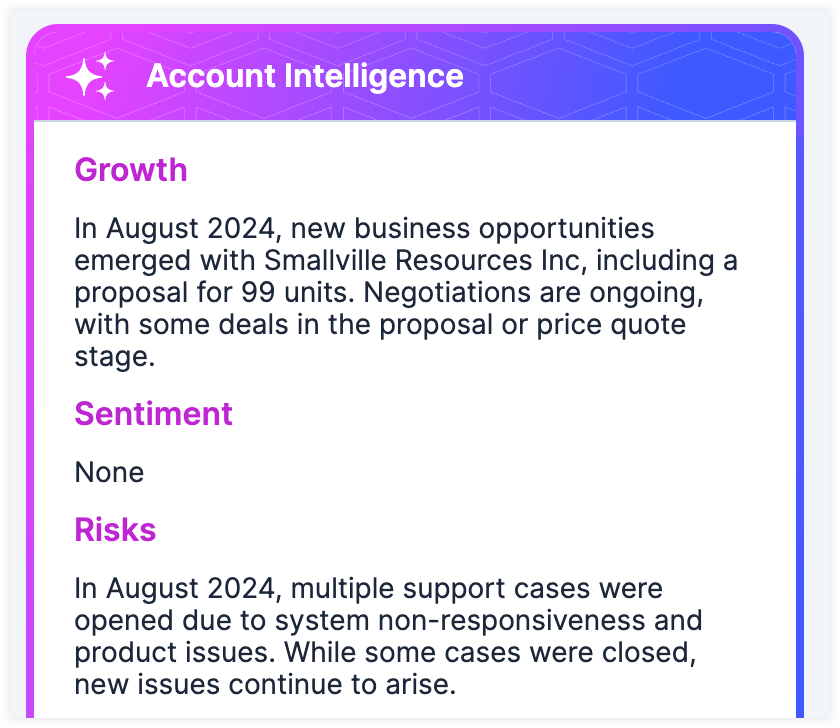840x728 pixels.
Task: Click the gradient header banner's blue area
Action: pyautogui.click(x=680, y=76)
